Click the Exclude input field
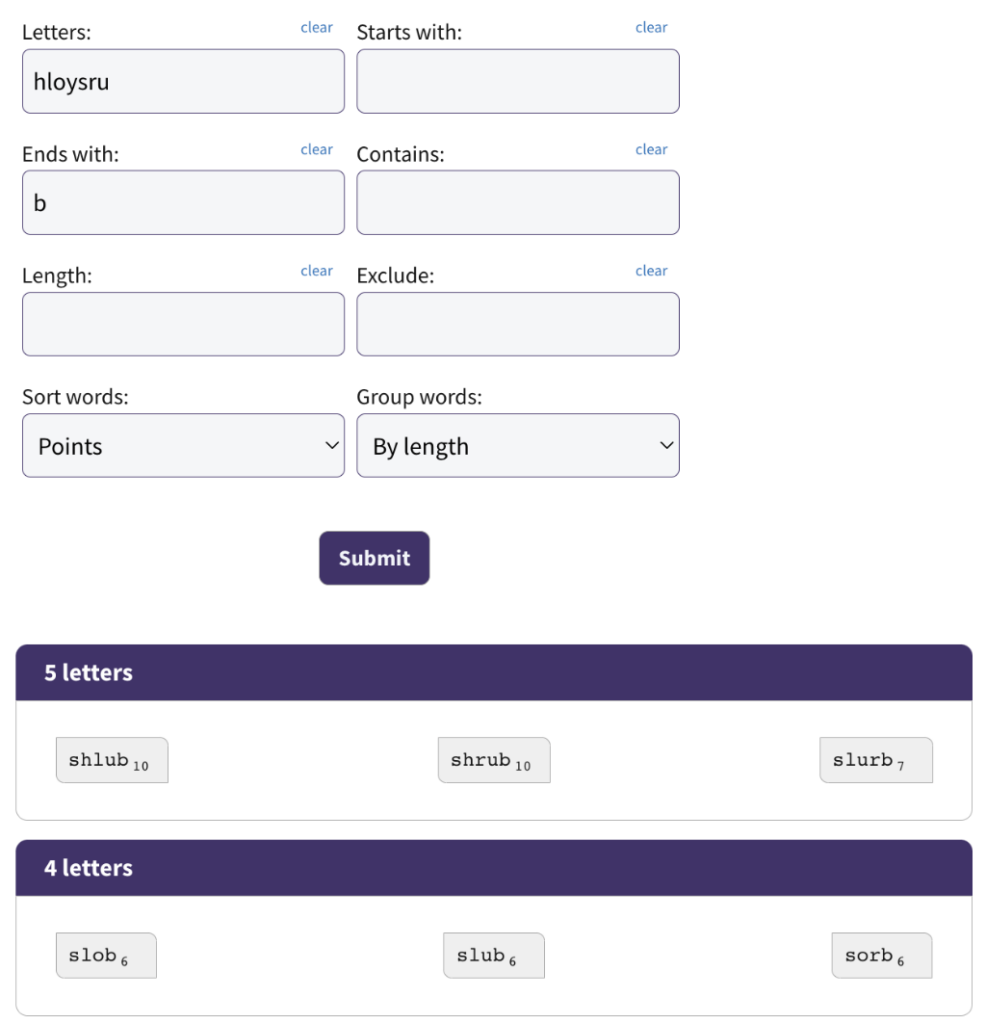This screenshot has width=986, height=1024. tap(518, 324)
